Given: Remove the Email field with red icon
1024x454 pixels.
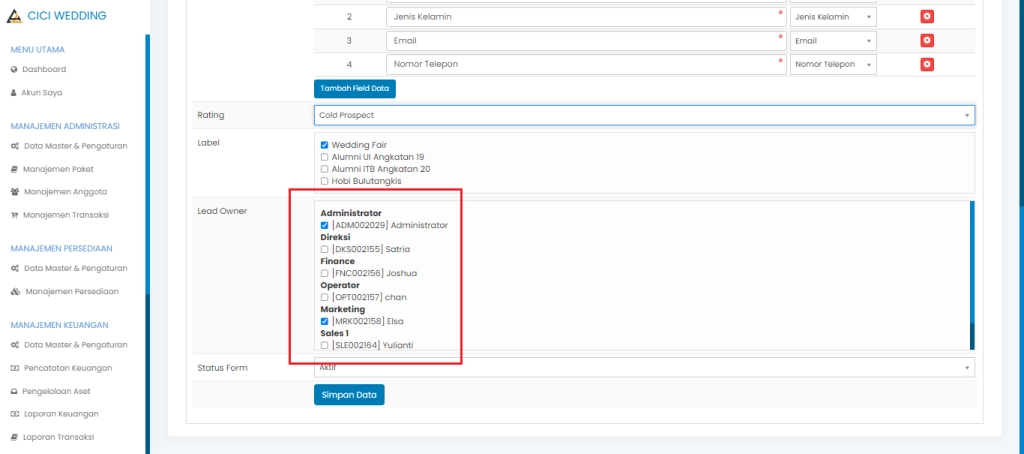Looking at the screenshot, I should (927, 40).
